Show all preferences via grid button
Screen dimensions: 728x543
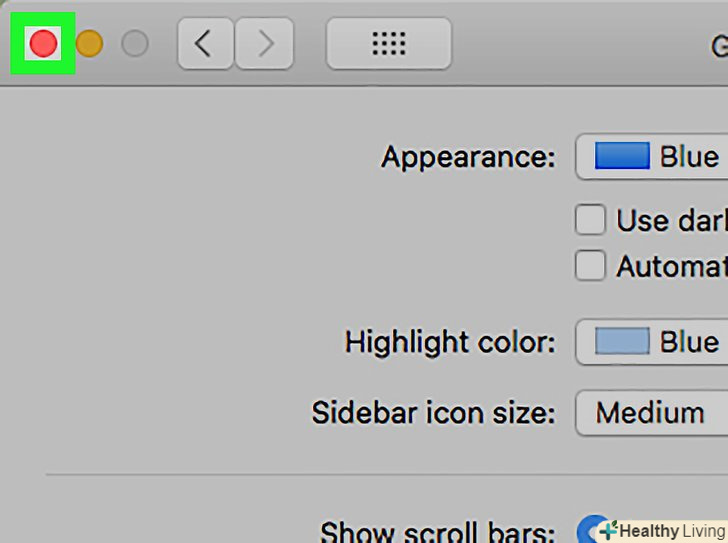click(388, 44)
